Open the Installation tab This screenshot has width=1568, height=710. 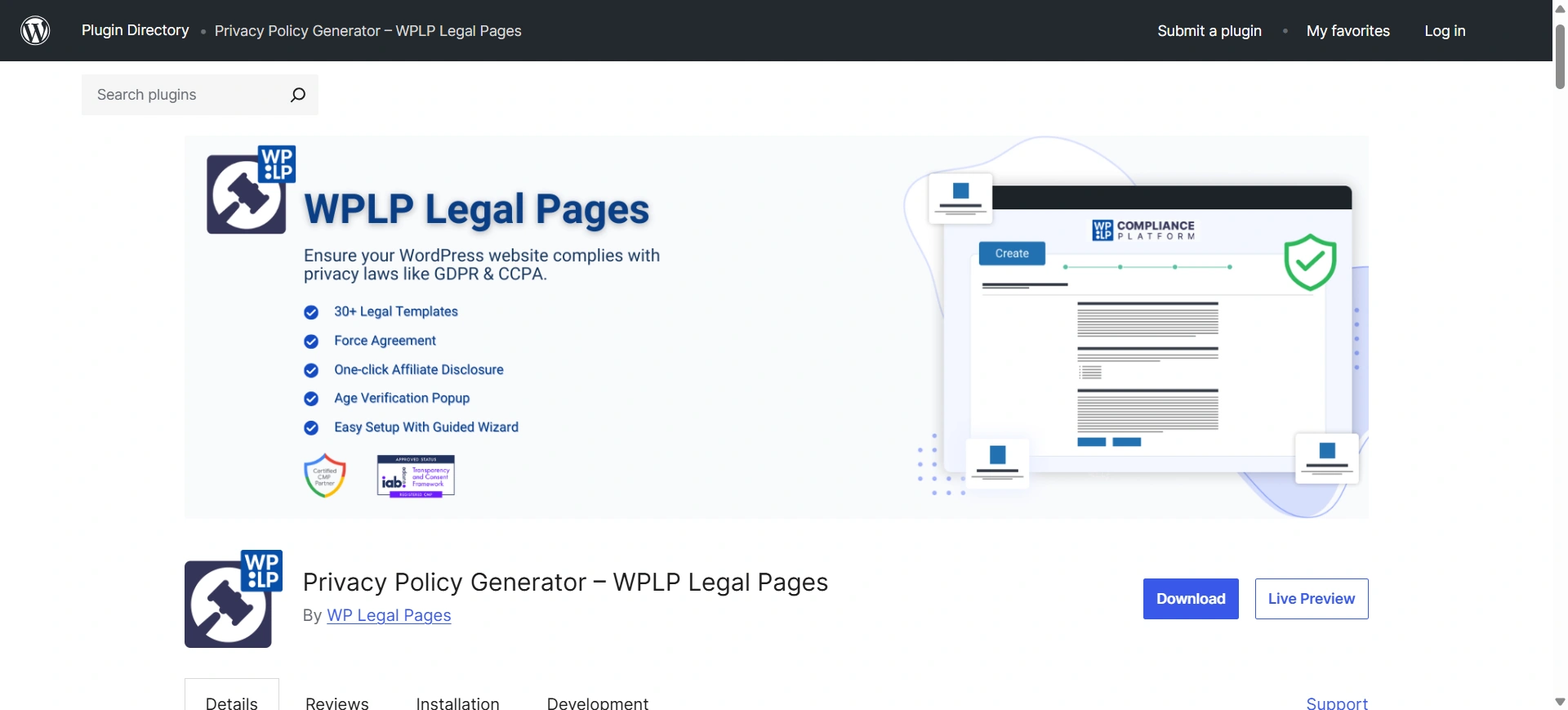click(x=457, y=703)
